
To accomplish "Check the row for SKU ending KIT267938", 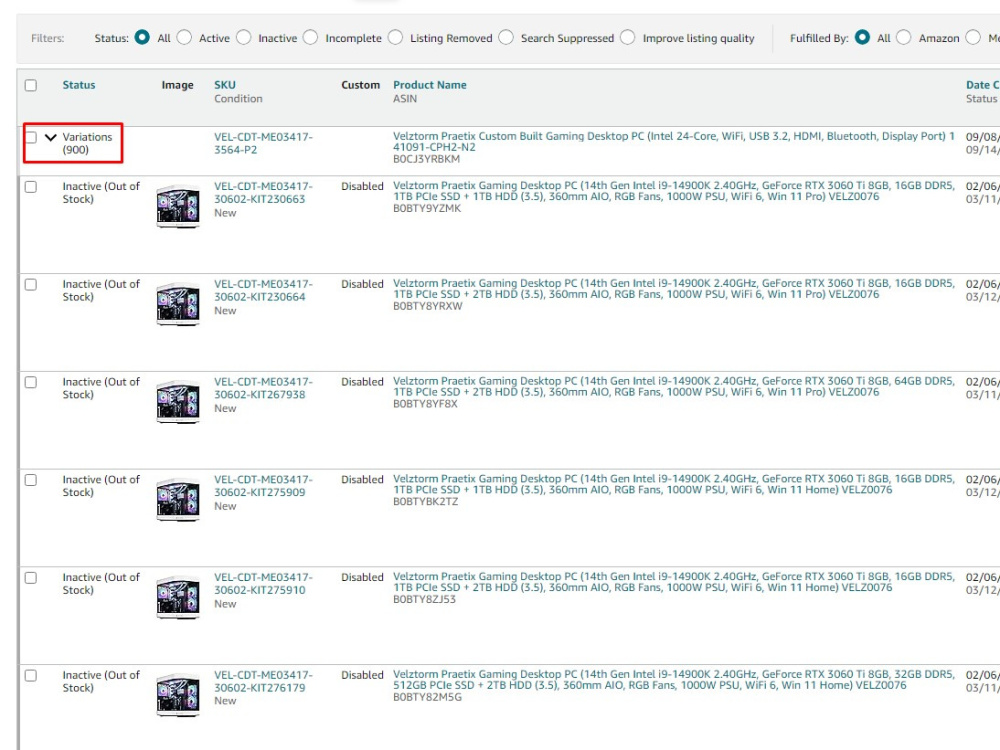I will click(x=31, y=382).
